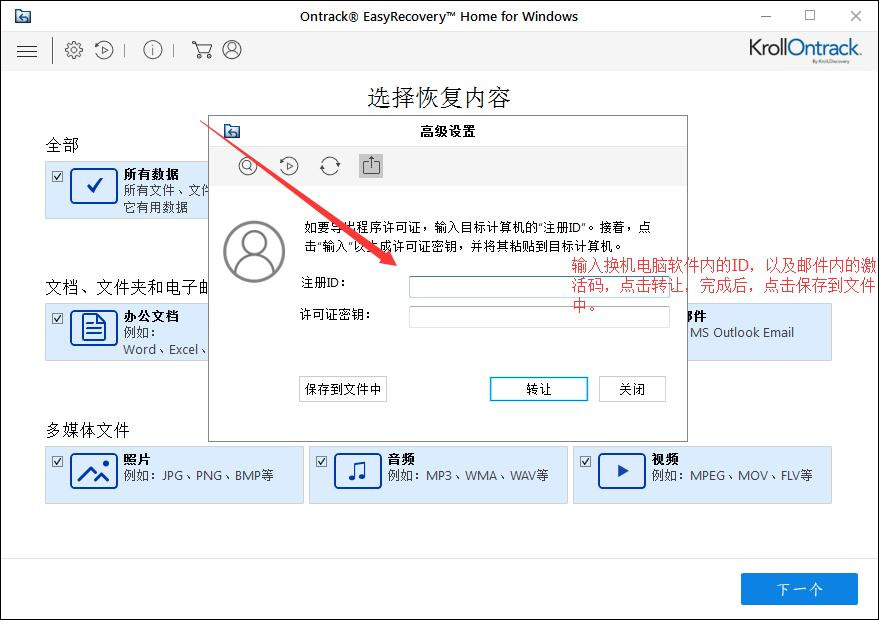The image size is (879, 620).
Task: Toggle the 所有数据 checkbox
Action: coord(57,177)
